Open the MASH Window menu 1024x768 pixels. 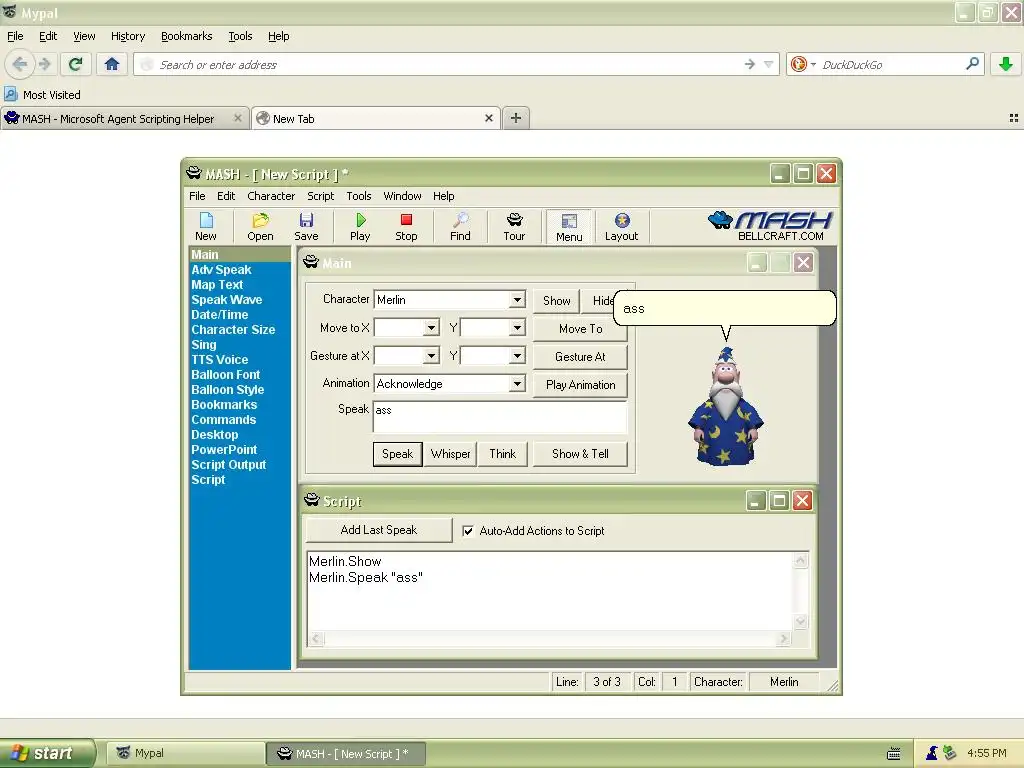coord(402,196)
